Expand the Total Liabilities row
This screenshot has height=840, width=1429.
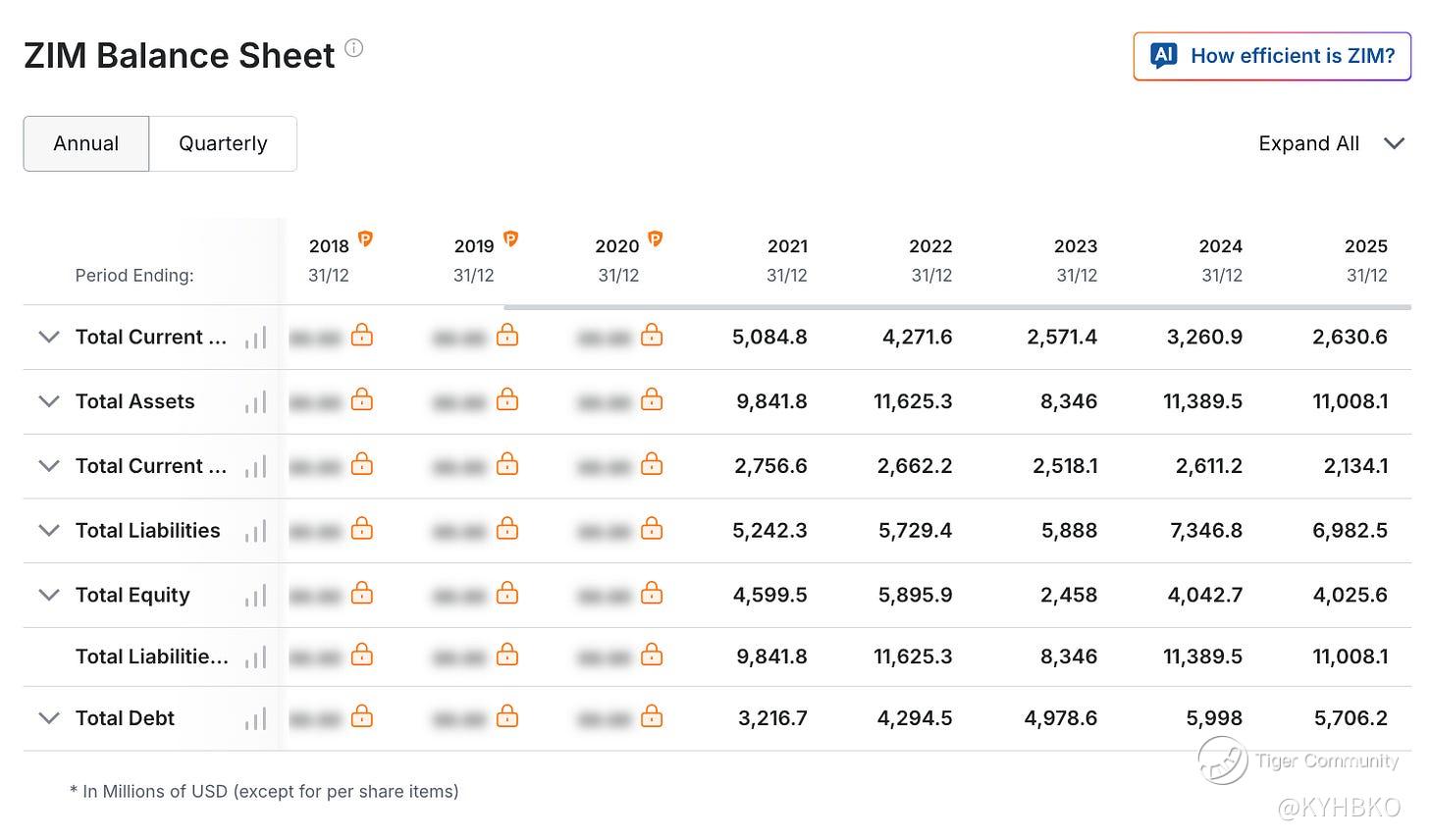[48, 531]
